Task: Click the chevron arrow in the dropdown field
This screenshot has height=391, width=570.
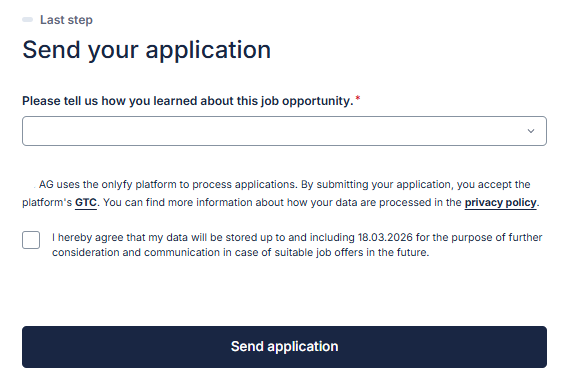Action: pyautogui.click(x=531, y=131)
